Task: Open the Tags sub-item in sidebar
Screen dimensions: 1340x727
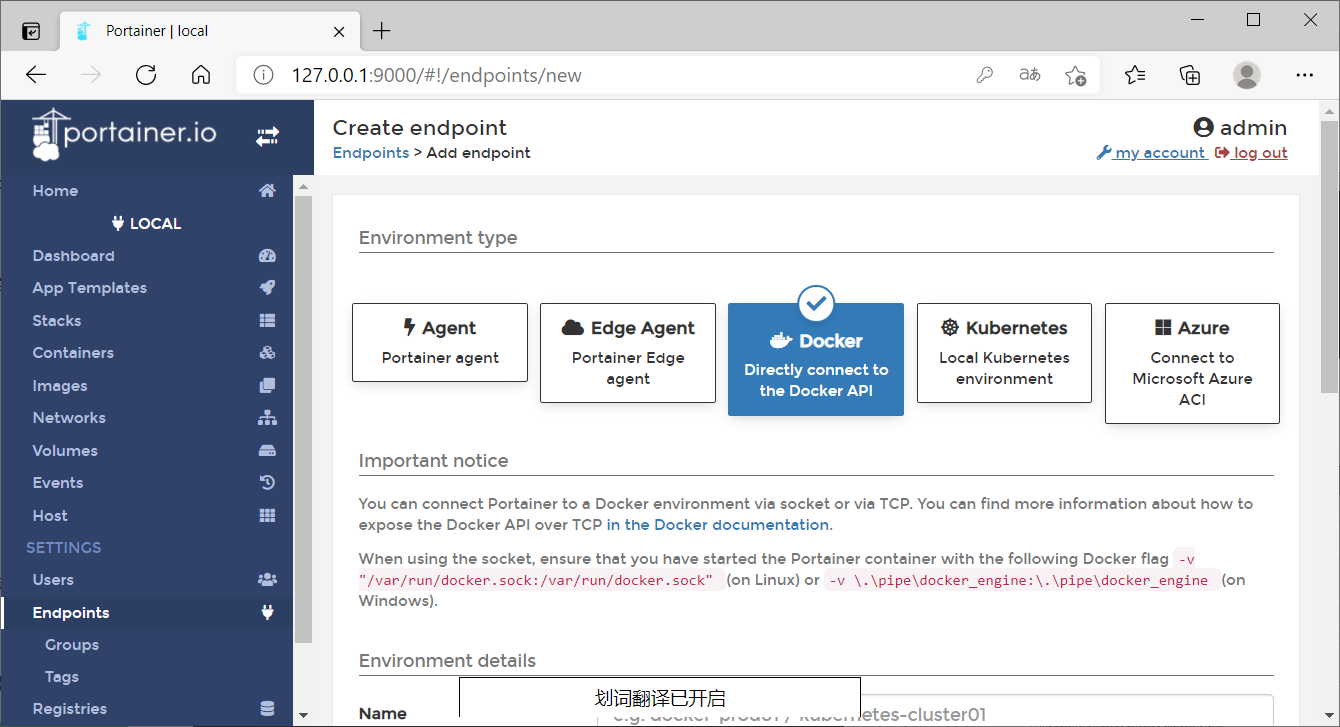Action: [62, 677]
